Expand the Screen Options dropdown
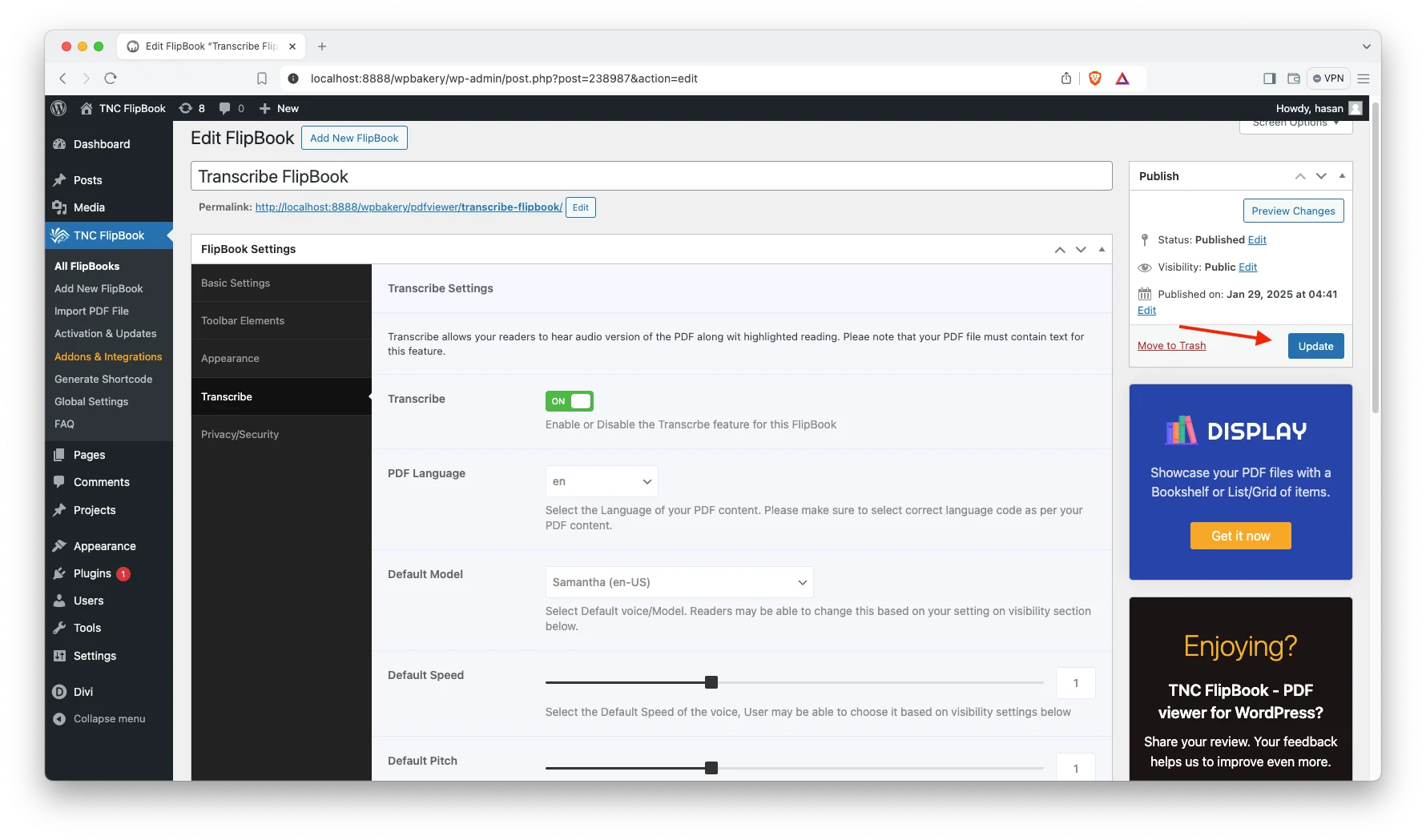 (1295, 124)
